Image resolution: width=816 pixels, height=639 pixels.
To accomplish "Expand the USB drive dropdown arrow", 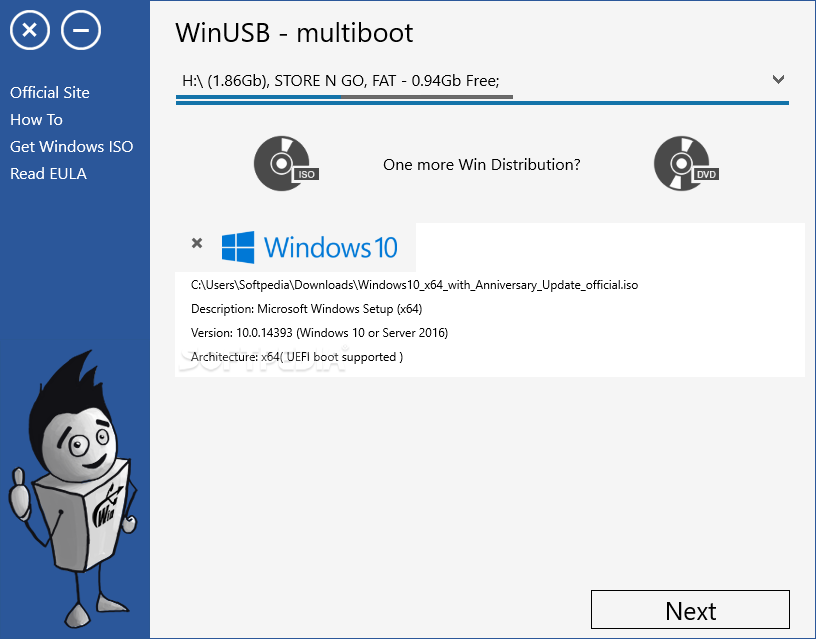I will click(x=778, y=80).
